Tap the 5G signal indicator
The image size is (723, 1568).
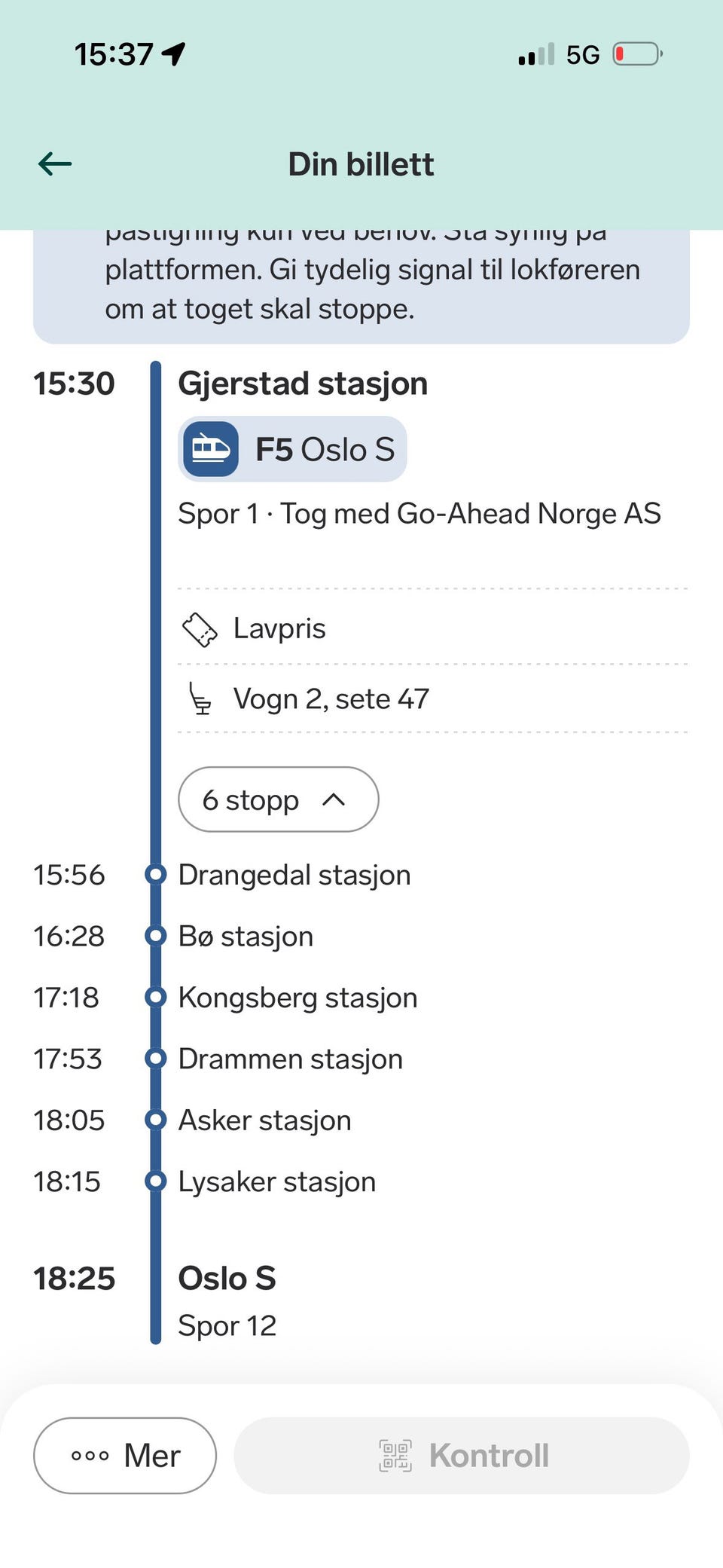582,54
